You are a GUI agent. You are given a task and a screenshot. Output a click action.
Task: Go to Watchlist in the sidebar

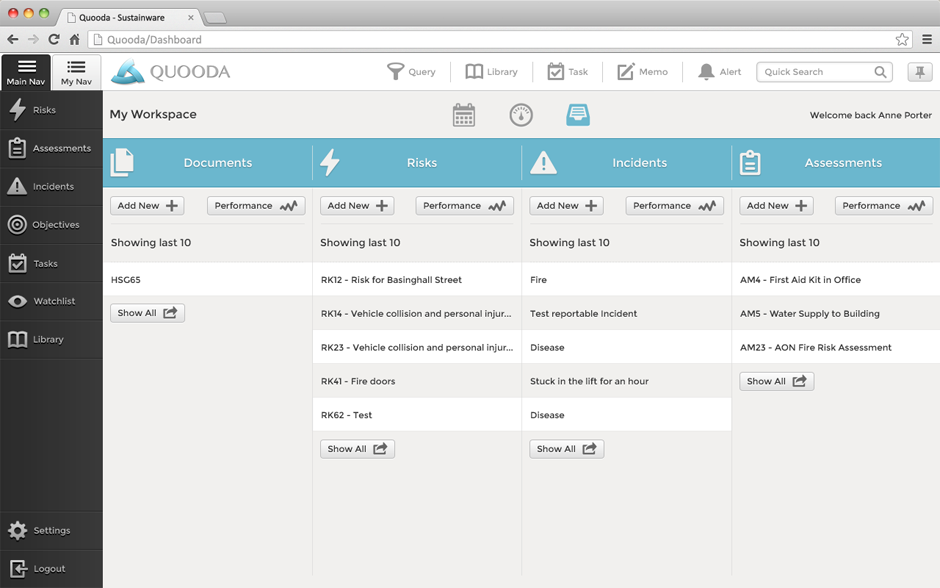pyautogui.click(x=51, y=301)
